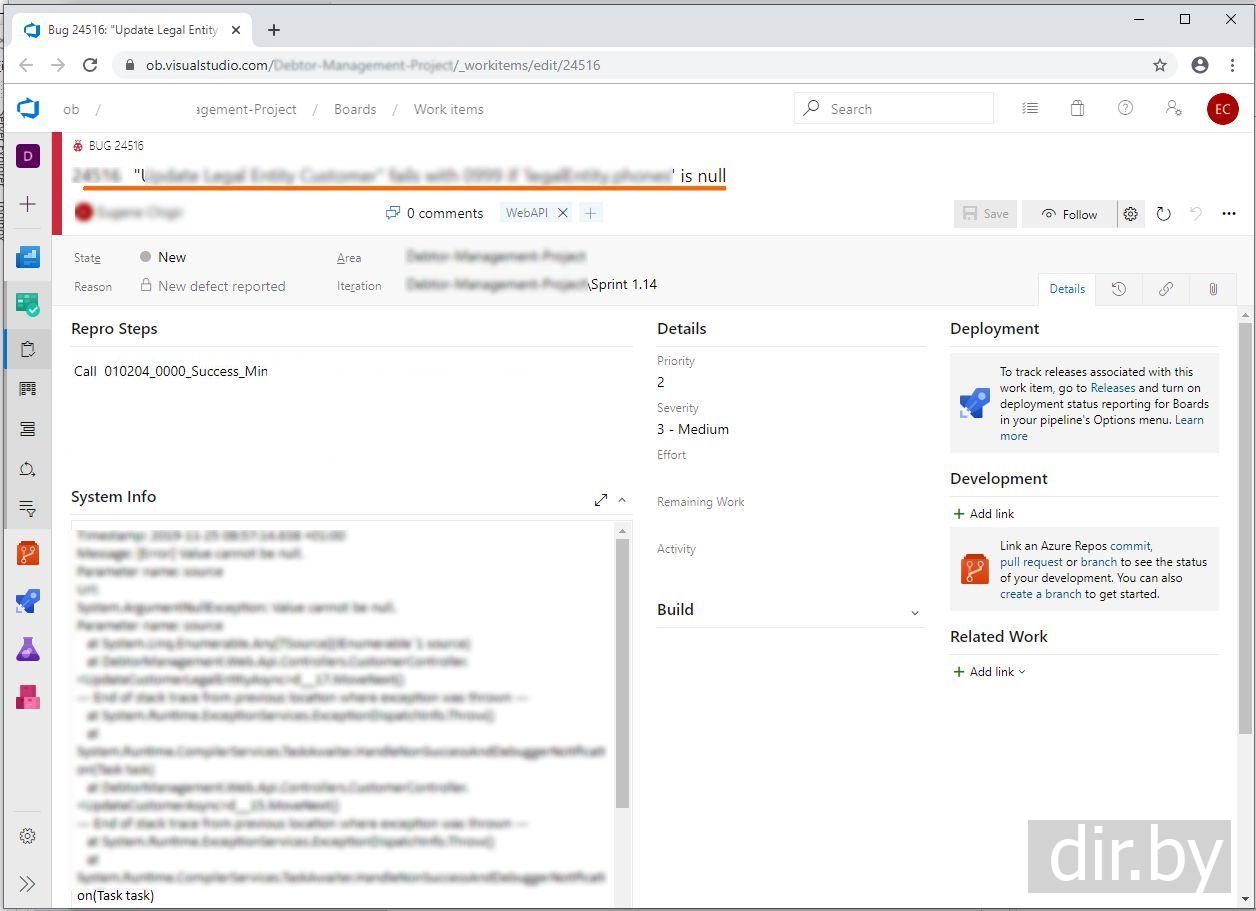Open Pipelines hub in sidebar
Viewport: 1256px width, 911px height.
tap(28, 601)
